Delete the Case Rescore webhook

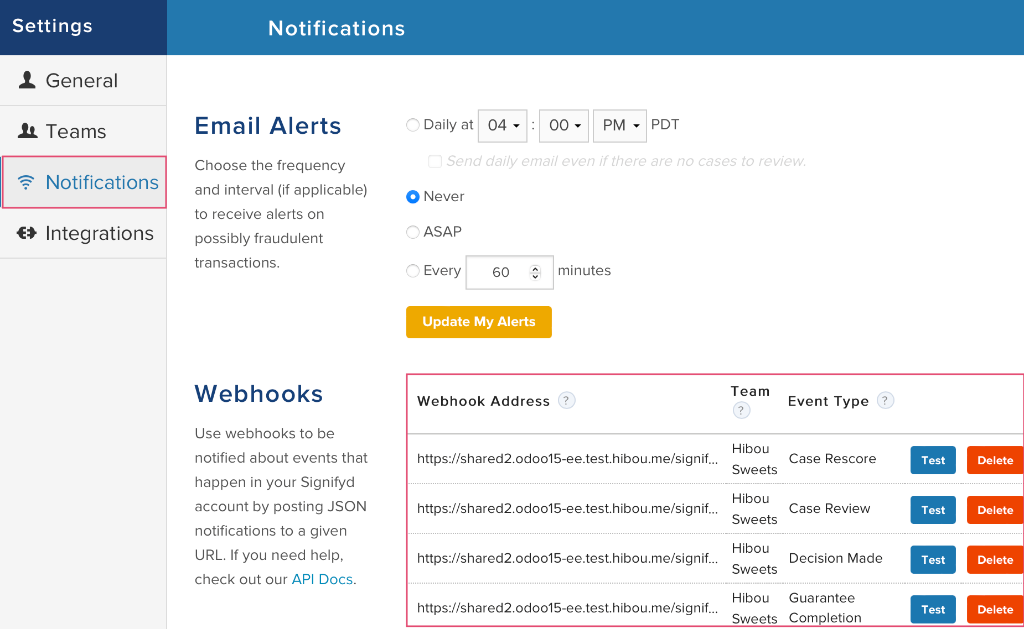pyautogui.click(x=995, y=460)
